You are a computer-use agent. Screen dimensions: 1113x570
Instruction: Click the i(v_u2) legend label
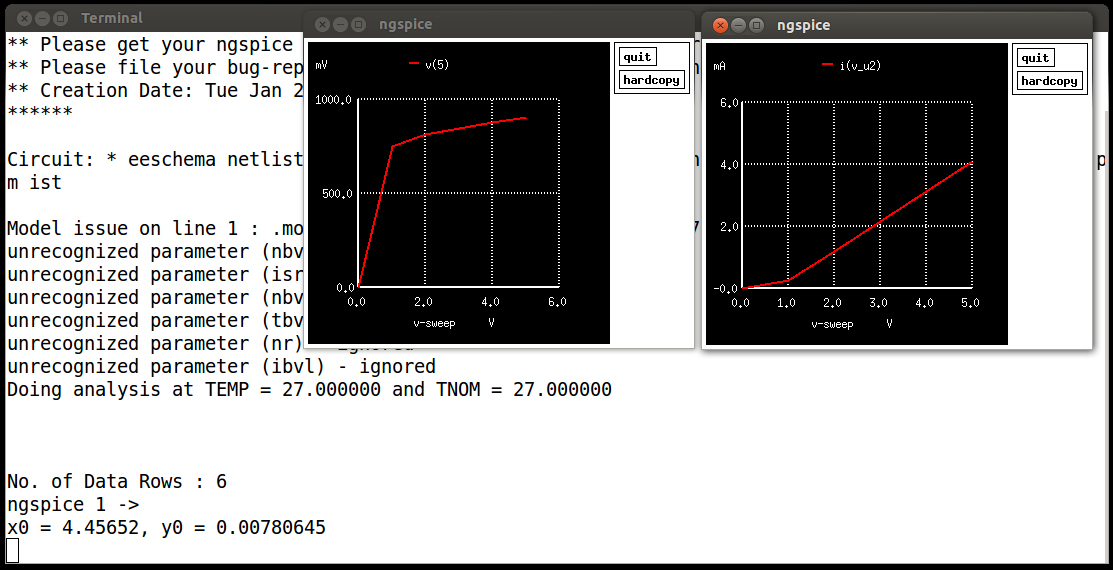(x=860, y=65)
